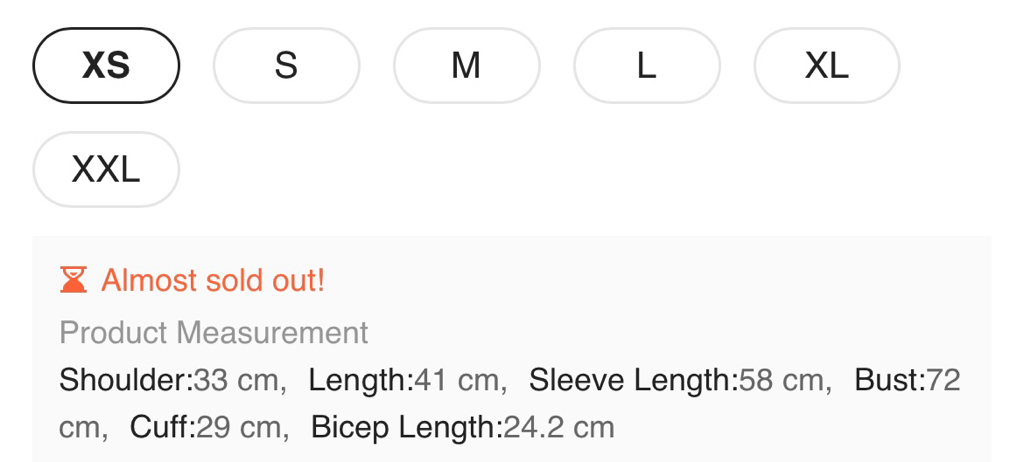Click the Product Measurement heading
Image resolution: width=1024 pixels, height=462 pixels.
coord(214,332)
